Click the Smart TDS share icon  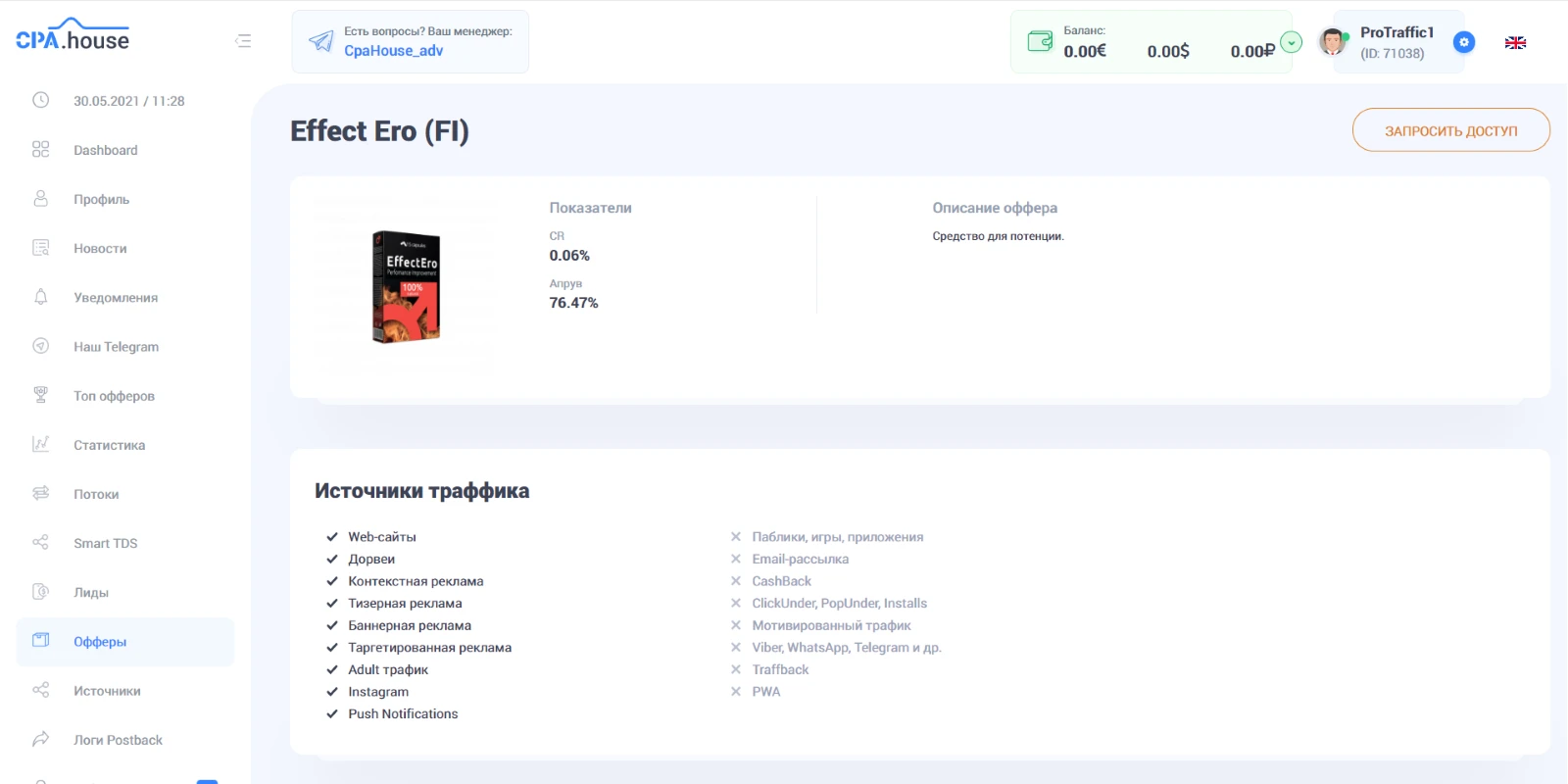coord(40,542)
